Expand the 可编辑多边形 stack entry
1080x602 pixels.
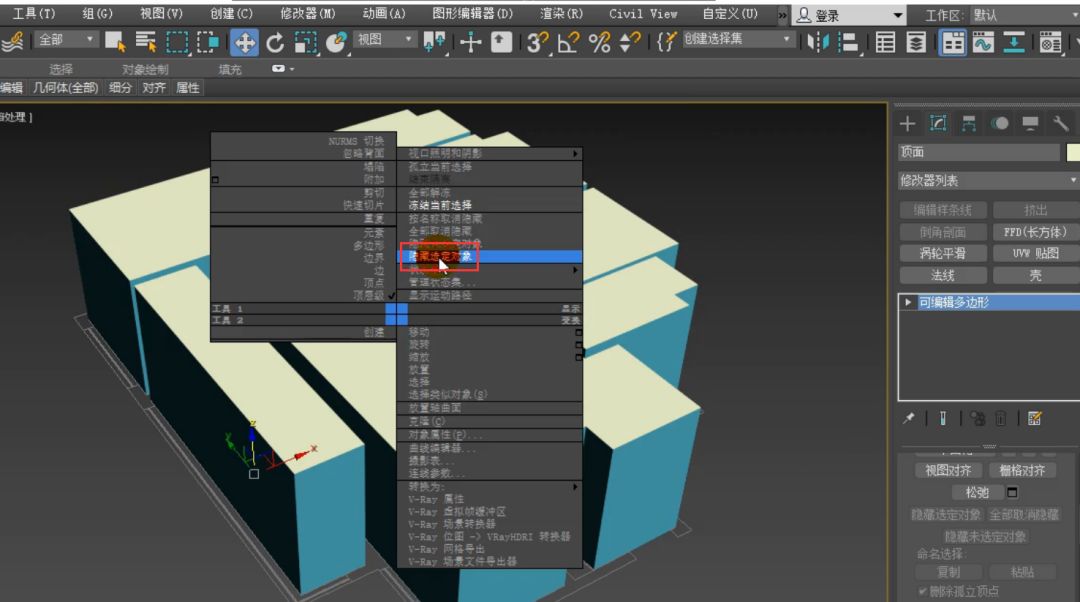pos(908,302)
